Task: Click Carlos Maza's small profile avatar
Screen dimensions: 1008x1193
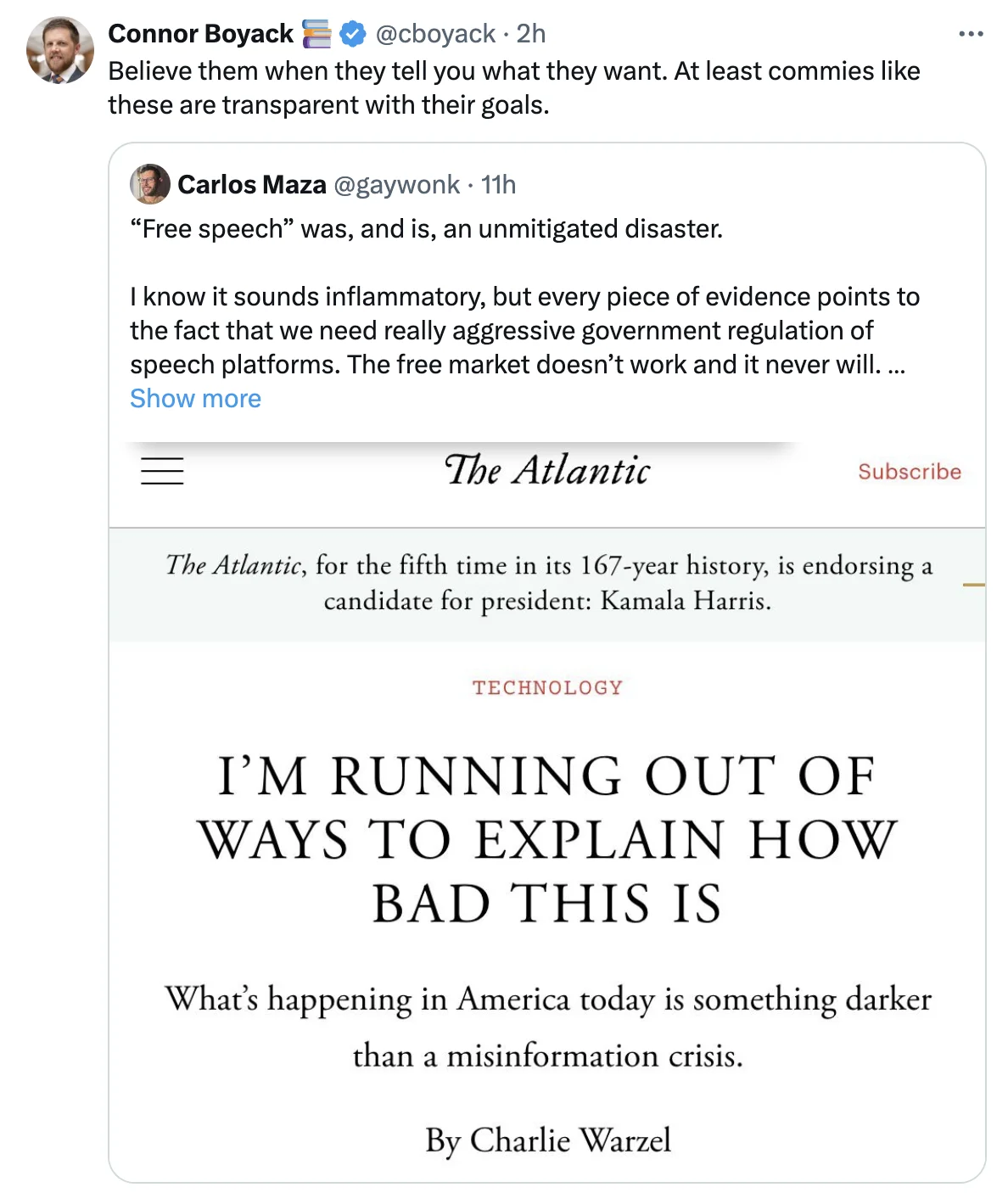Action: tap(150, 184)
